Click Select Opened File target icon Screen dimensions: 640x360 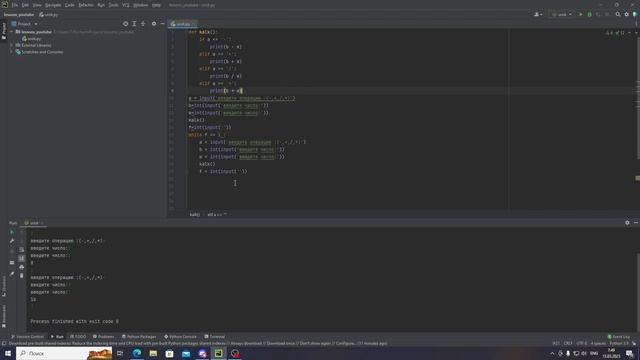click(125, 24)
